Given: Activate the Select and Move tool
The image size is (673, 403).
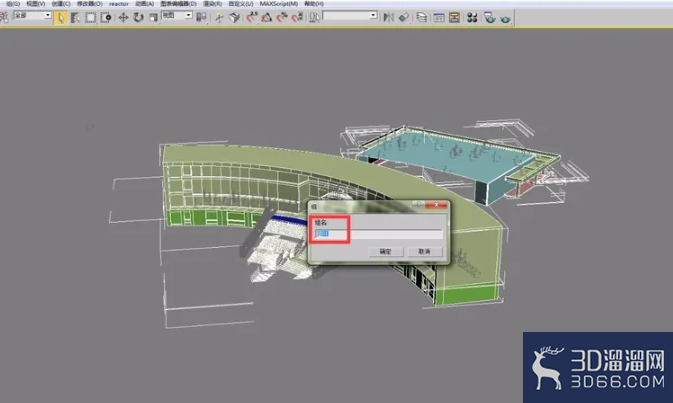Looking at the screenshot, I should pyautogui.click(x=123, y=18).
